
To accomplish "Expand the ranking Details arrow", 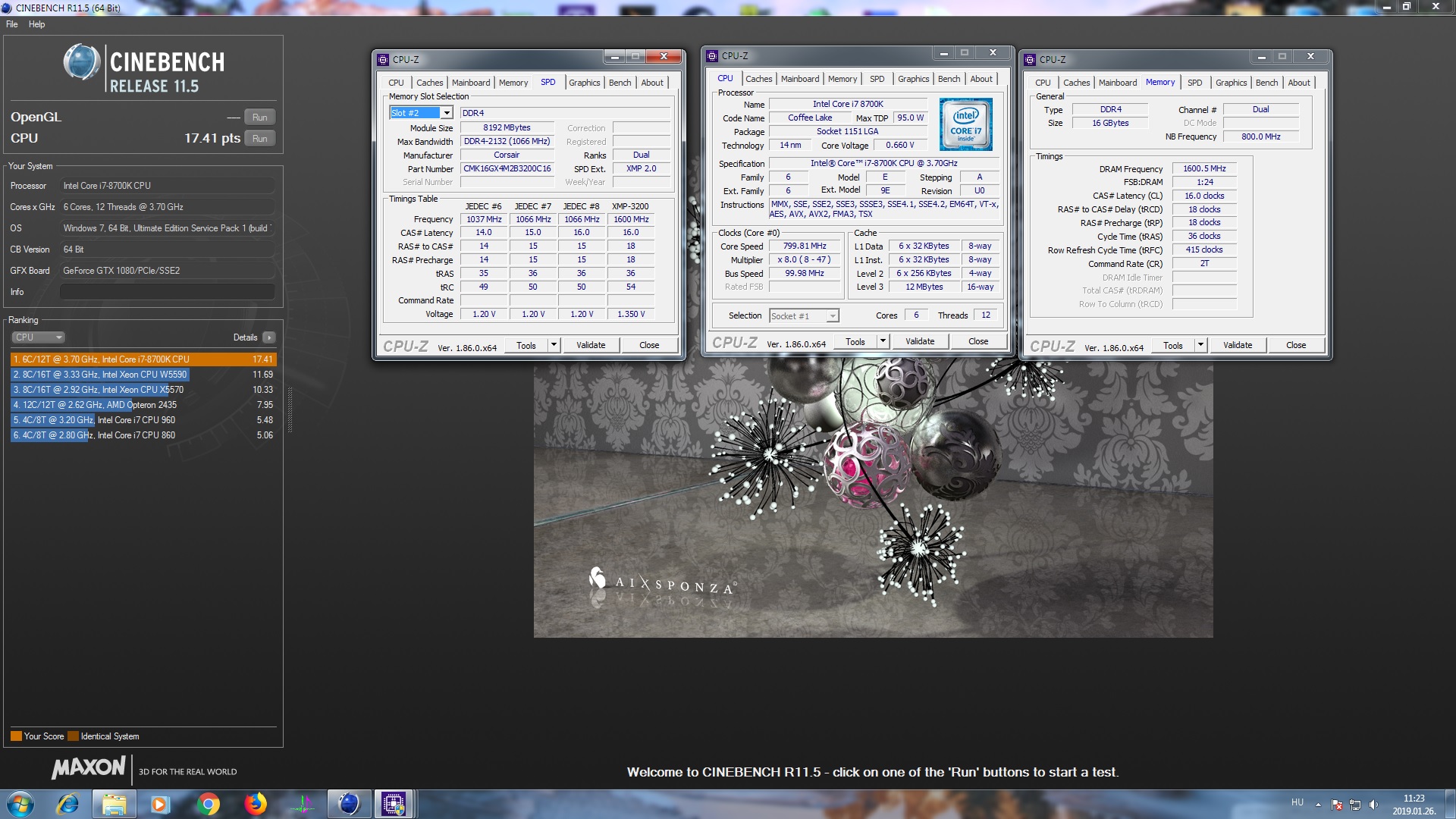I will pyautogui.click(x=269, y=337).
